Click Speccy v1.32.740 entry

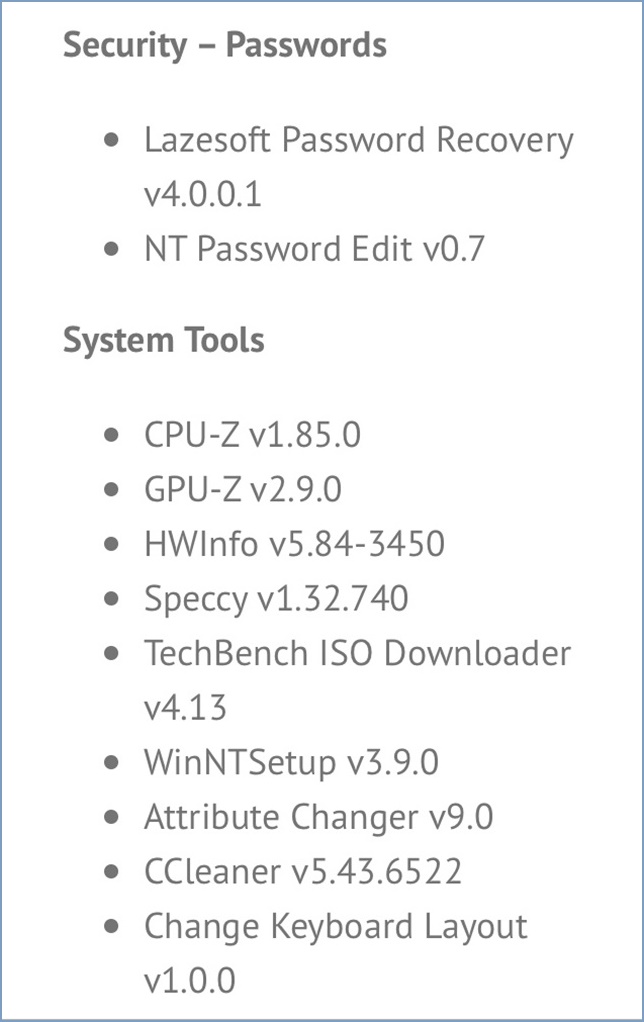coord(276,599)
